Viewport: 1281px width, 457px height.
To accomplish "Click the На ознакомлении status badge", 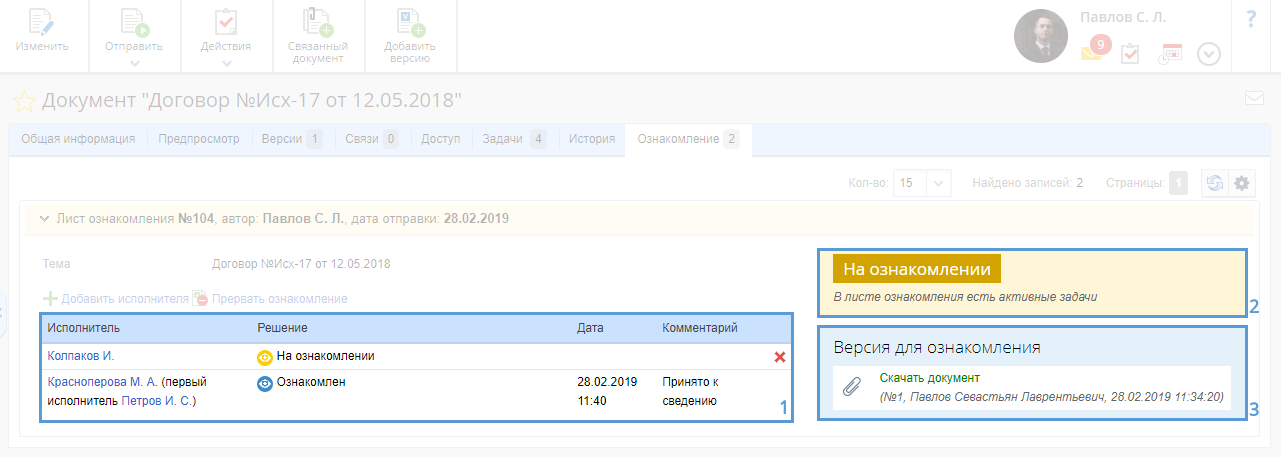I will [917, 270].
